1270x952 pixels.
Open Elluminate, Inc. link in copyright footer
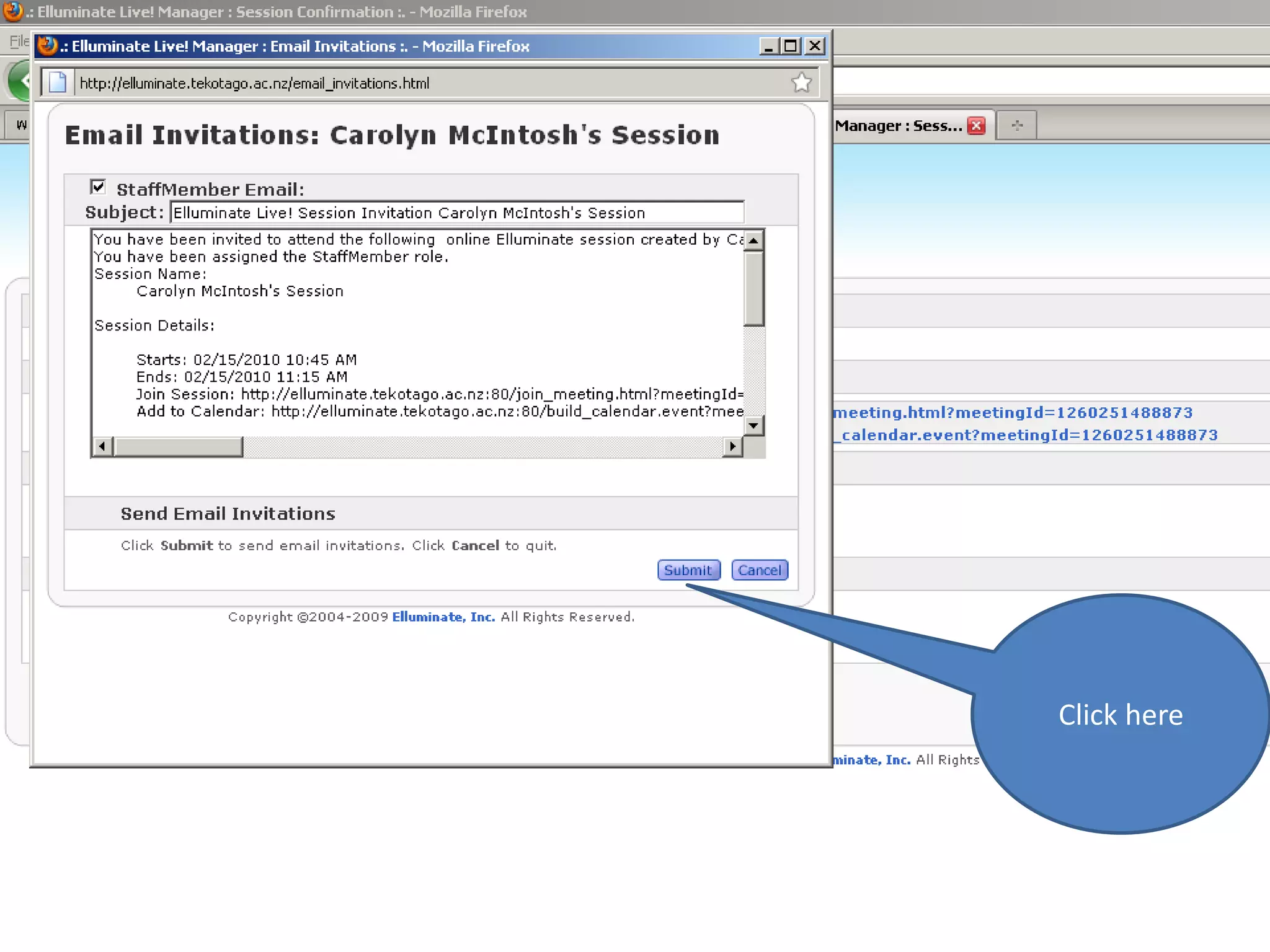(x=443, y=617)
